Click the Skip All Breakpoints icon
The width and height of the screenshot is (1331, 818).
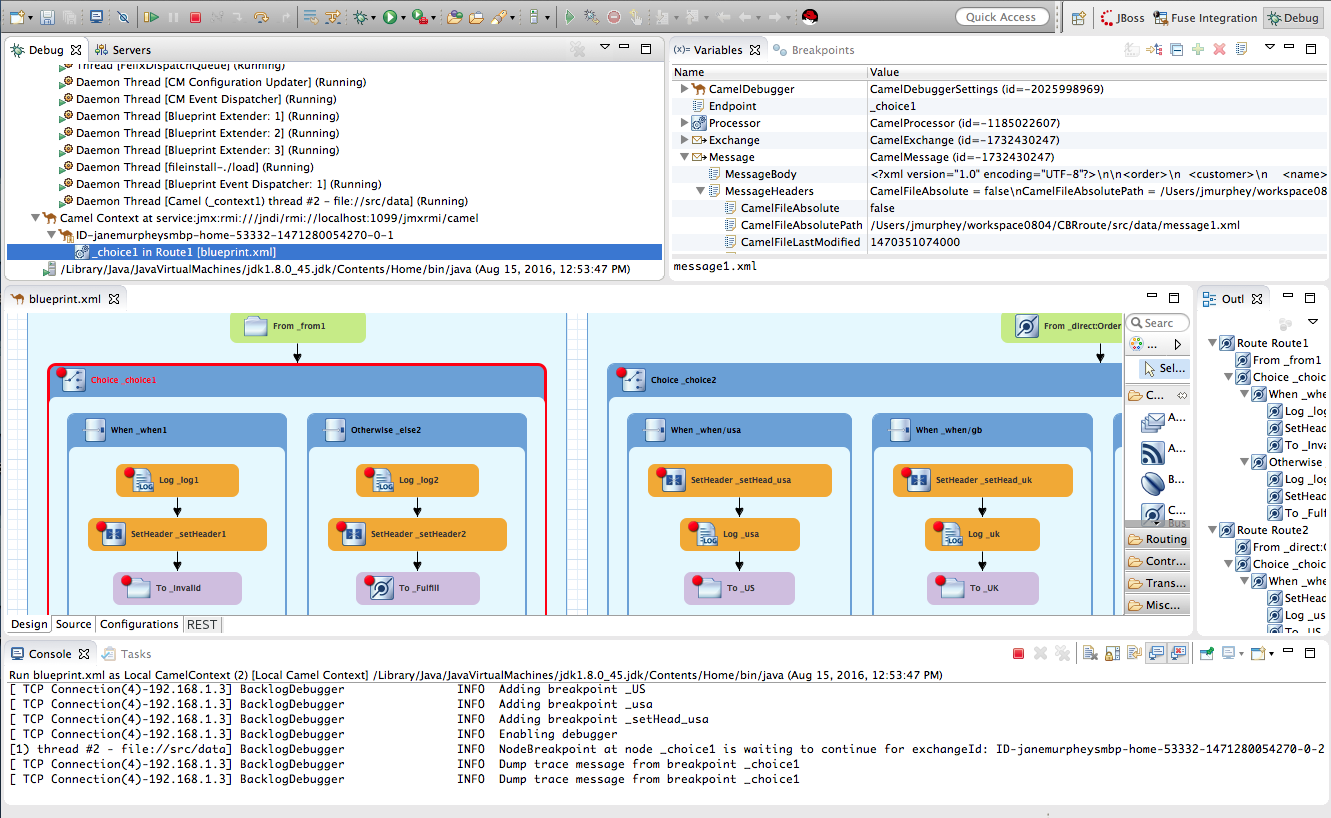(123, 17)
